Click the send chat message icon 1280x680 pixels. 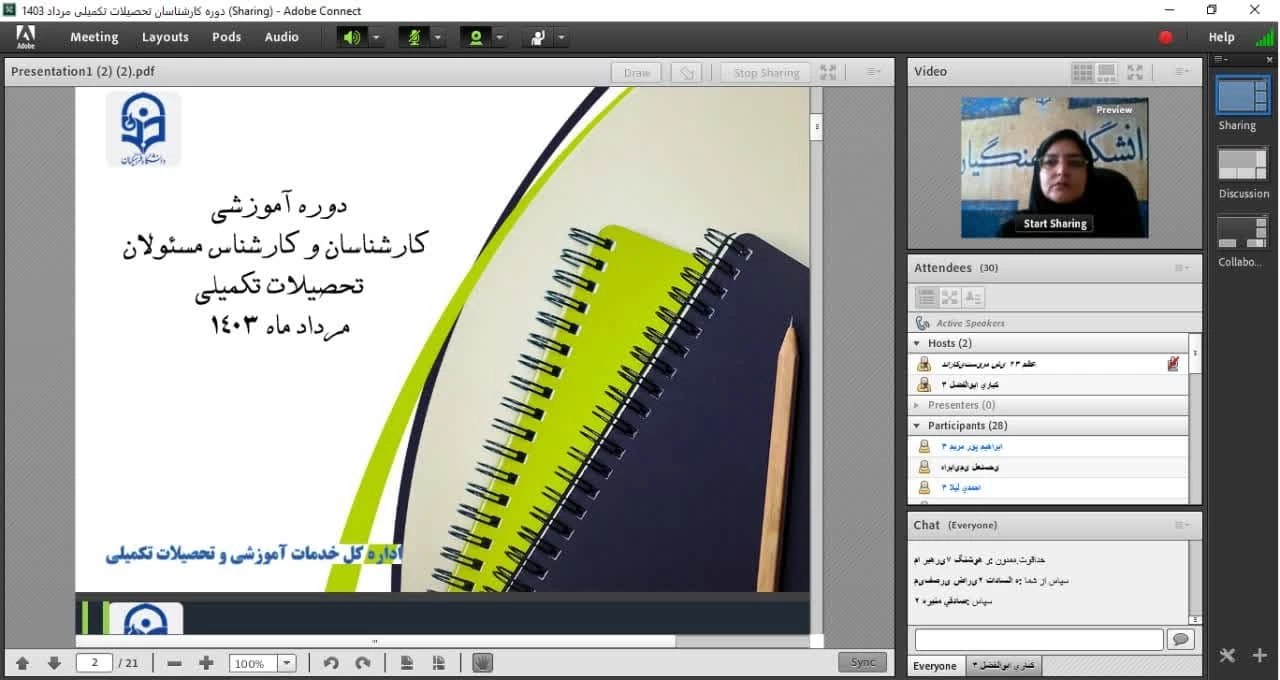(x=1181, y=640)
